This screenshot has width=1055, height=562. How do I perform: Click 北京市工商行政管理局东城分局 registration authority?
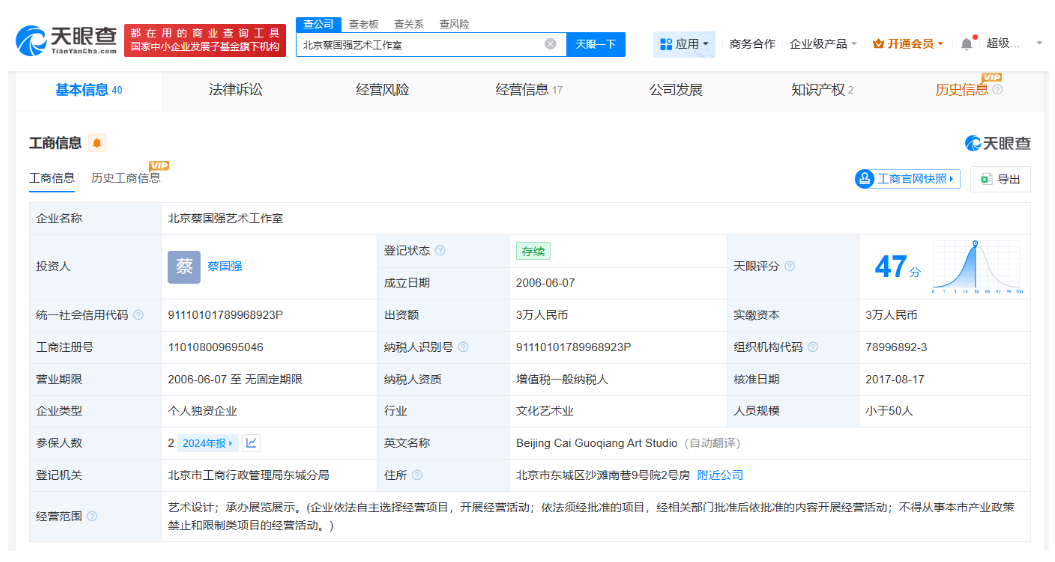248,475
